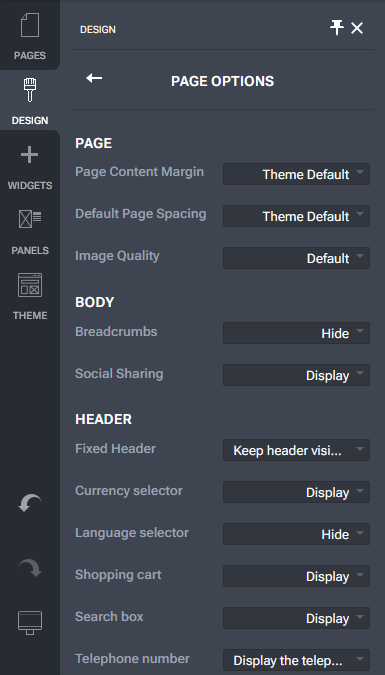Viewport: 385px width, 675px height.
Task: Open the Theme section
Action: point(30,296)
